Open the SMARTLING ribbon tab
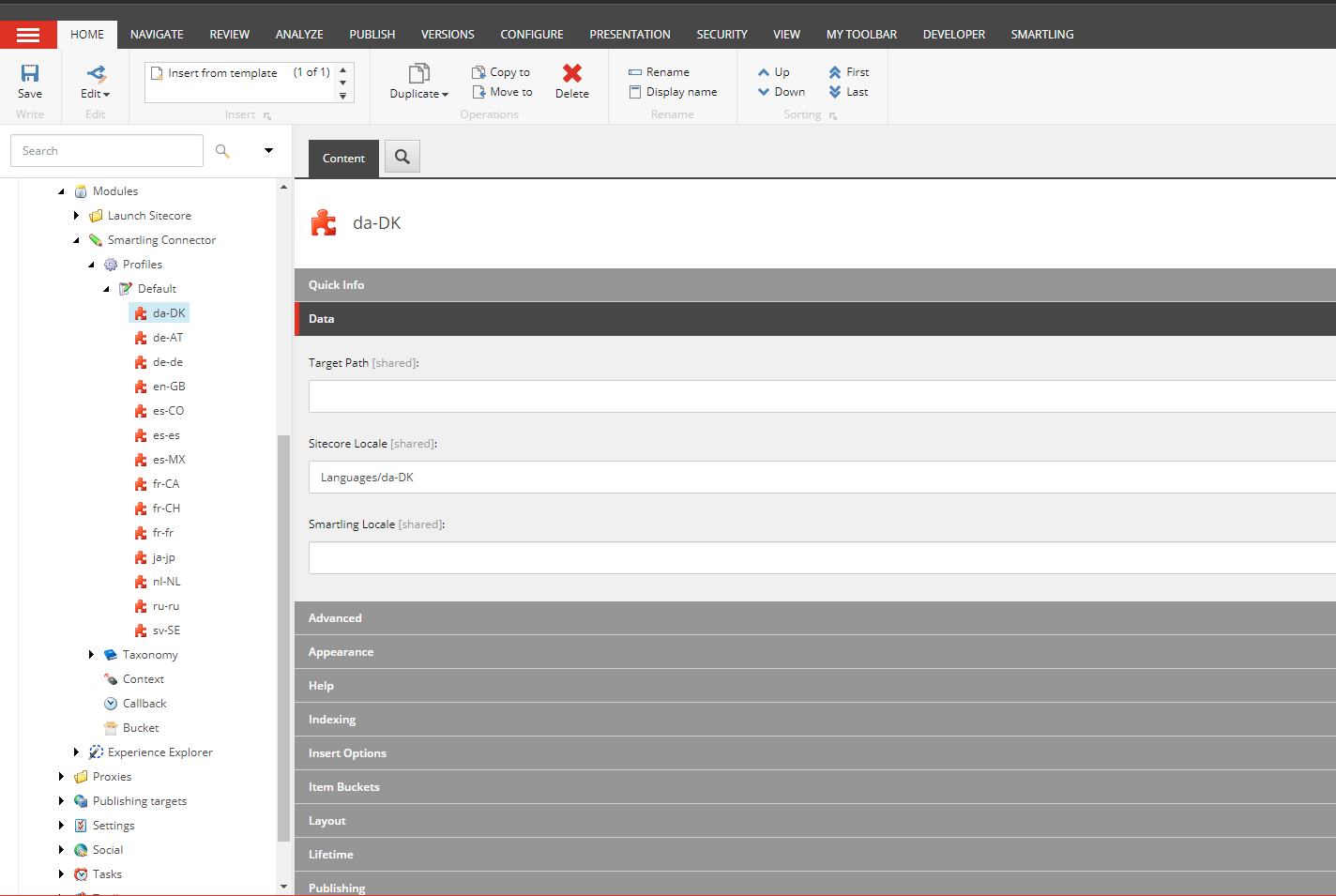 [1042, 35]
